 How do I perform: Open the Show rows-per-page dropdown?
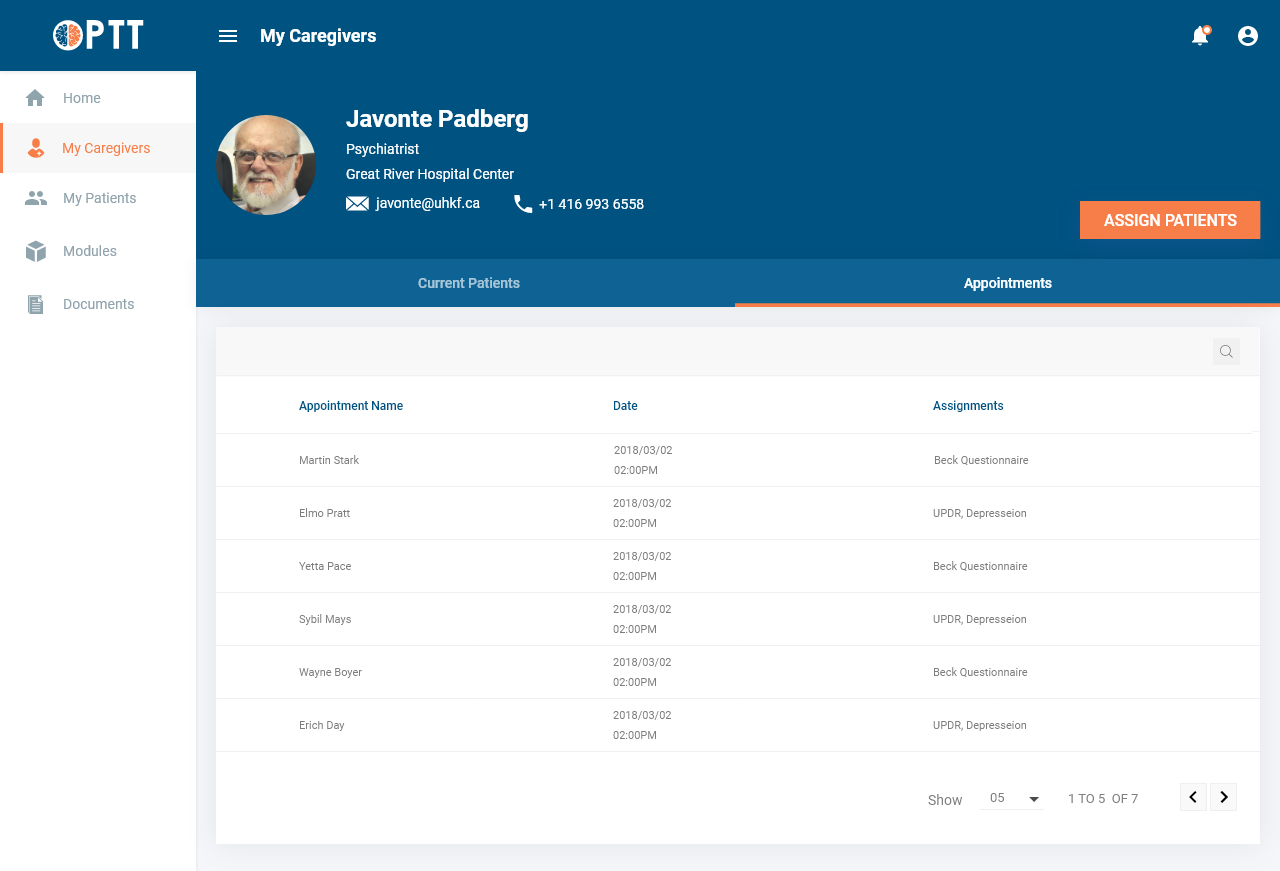[x=1013, y=799]
